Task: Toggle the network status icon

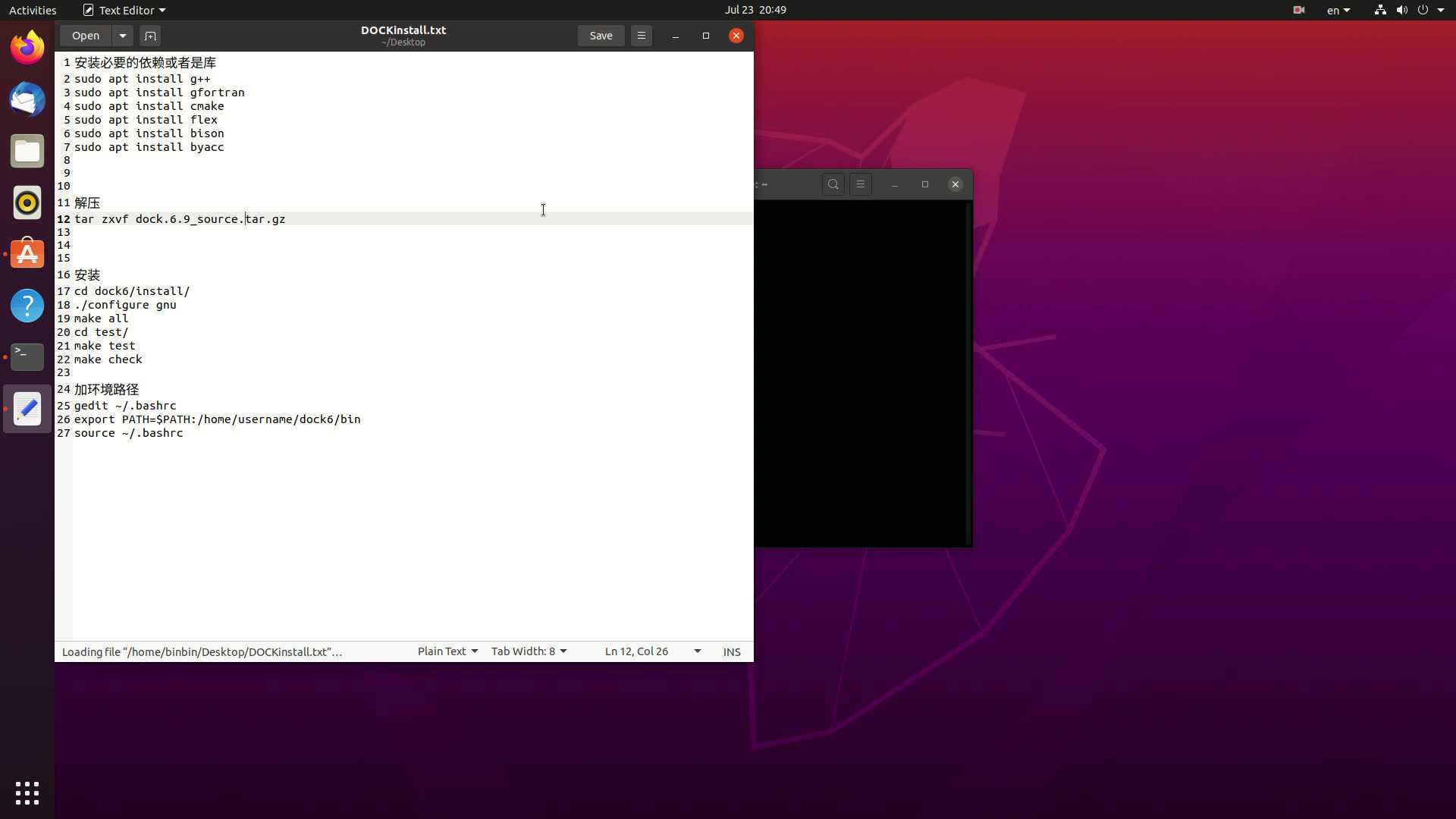Action: 1379,9
